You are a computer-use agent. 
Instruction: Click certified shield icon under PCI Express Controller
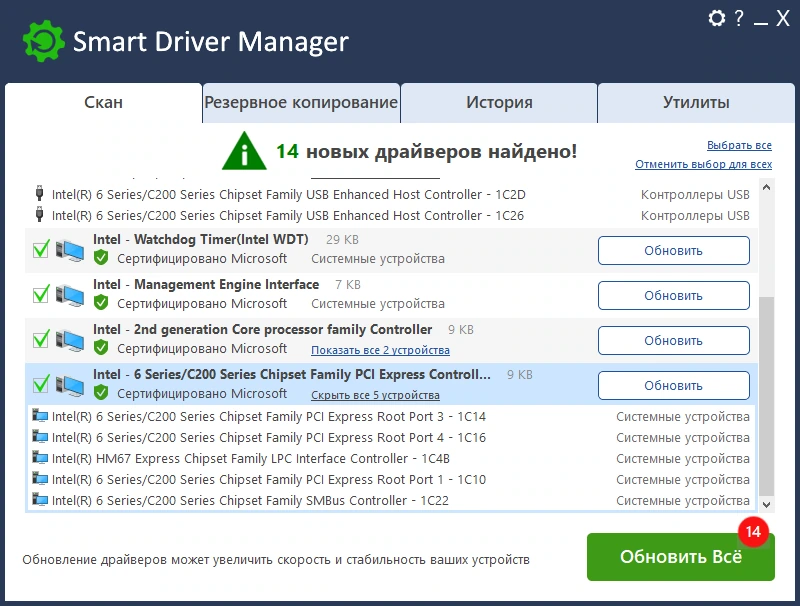click(x=101, y=392)
